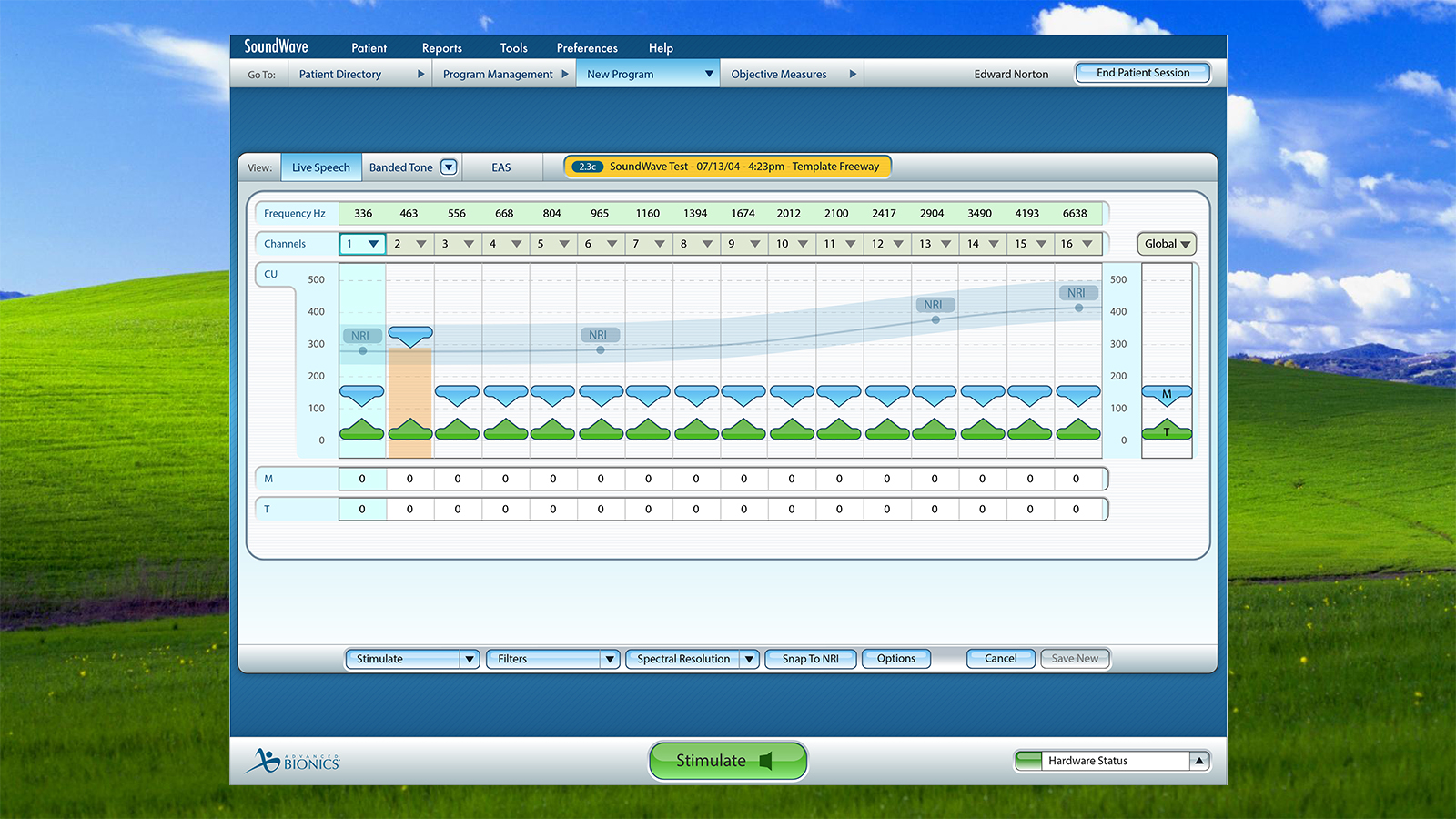
Task: Open Banded Tone dropdown arrow
Action: [x=449, y=167]
